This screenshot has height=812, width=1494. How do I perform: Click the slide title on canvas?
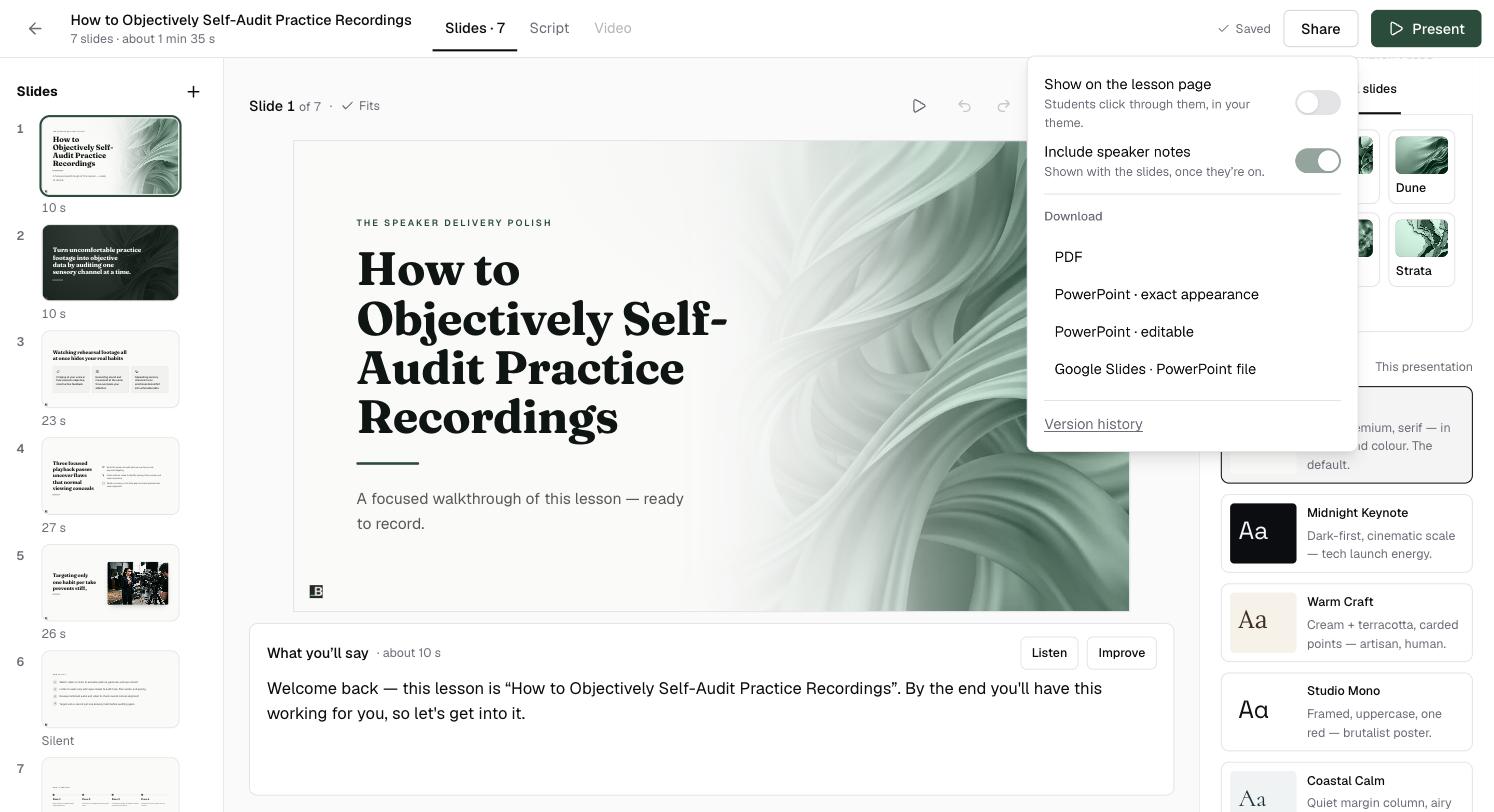point(542,344)
